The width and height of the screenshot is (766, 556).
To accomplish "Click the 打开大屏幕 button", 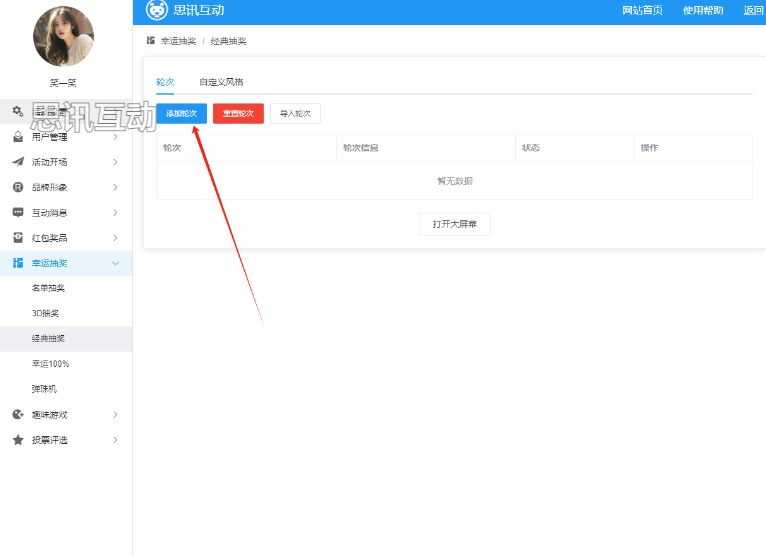I will 455,224.
